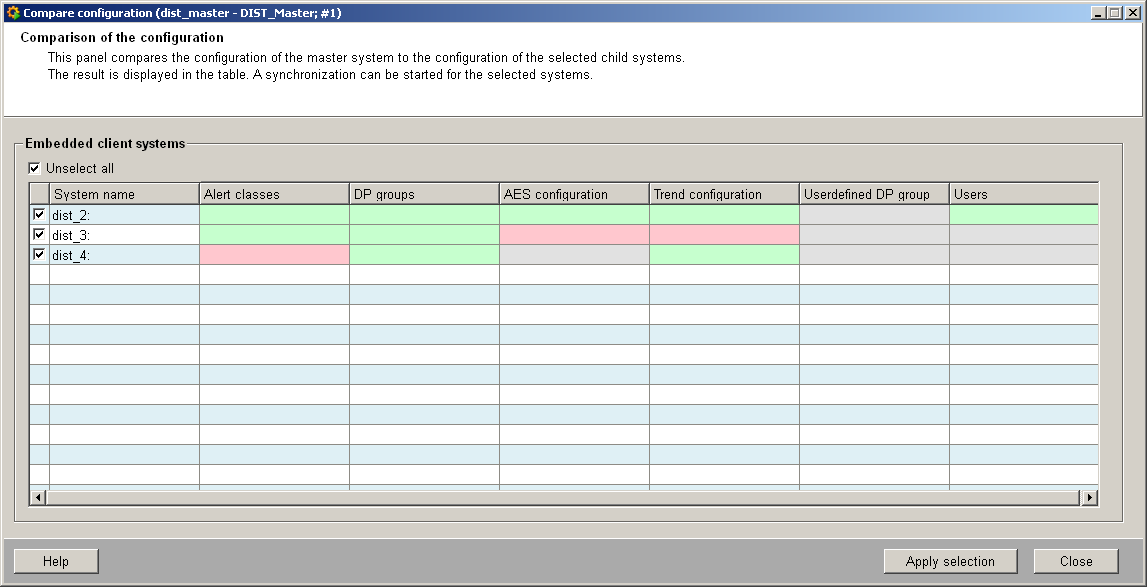This screenshot has width=1147, height=587.
Task: Click the application icon in the title bar
Action: click(12, 13)
